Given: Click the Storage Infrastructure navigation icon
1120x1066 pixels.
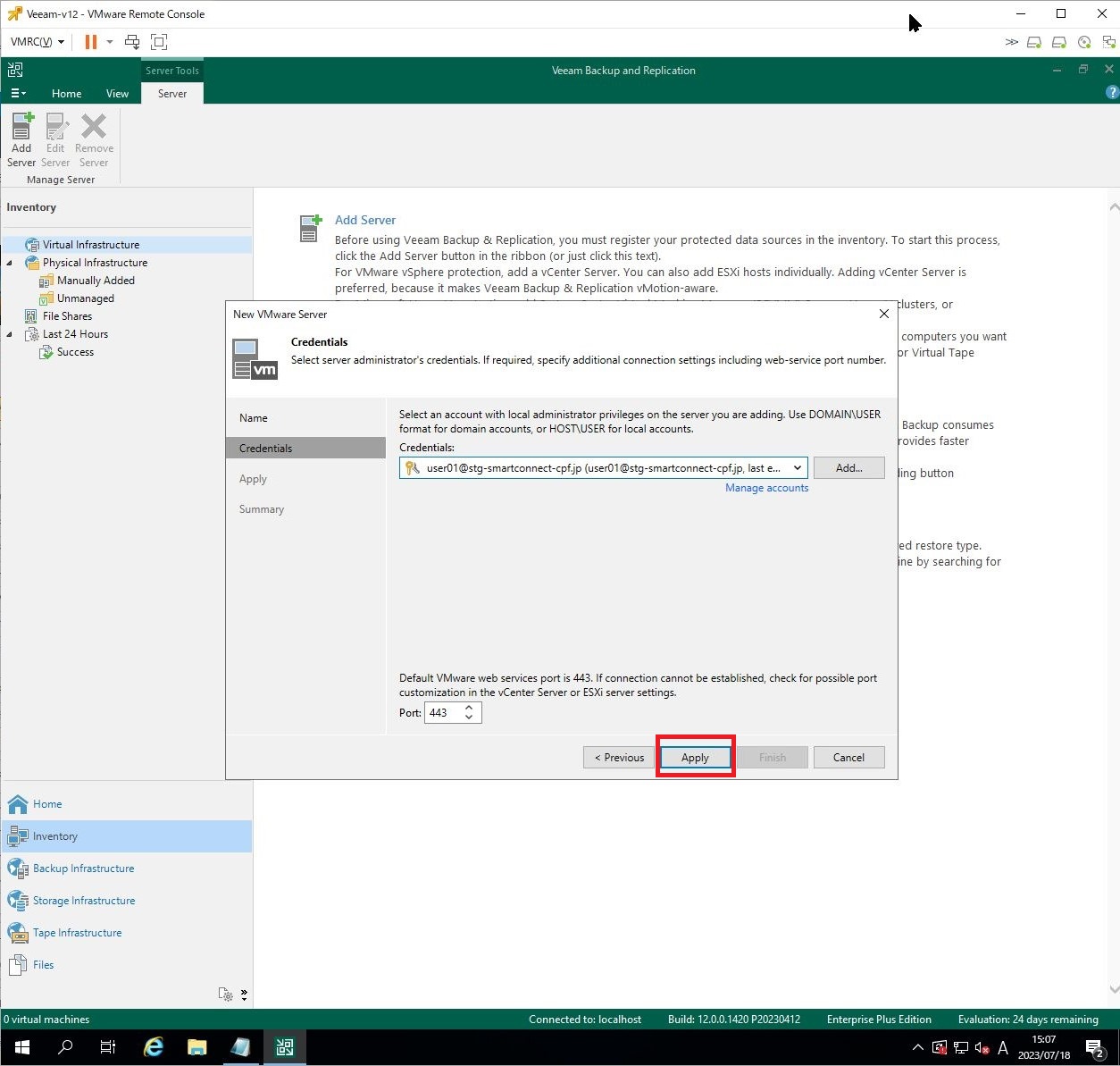Looking at the screenshot, I should (18, 901).
